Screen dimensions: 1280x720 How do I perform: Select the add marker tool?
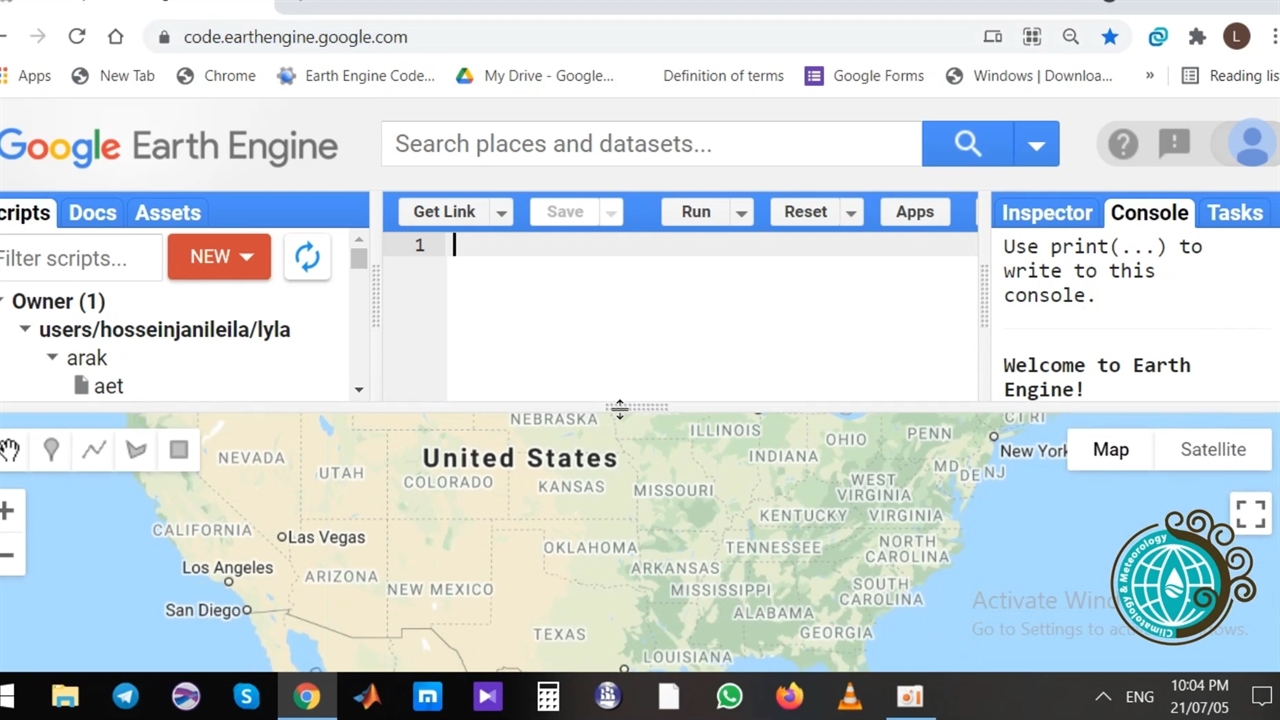click(x=51, y=450)
